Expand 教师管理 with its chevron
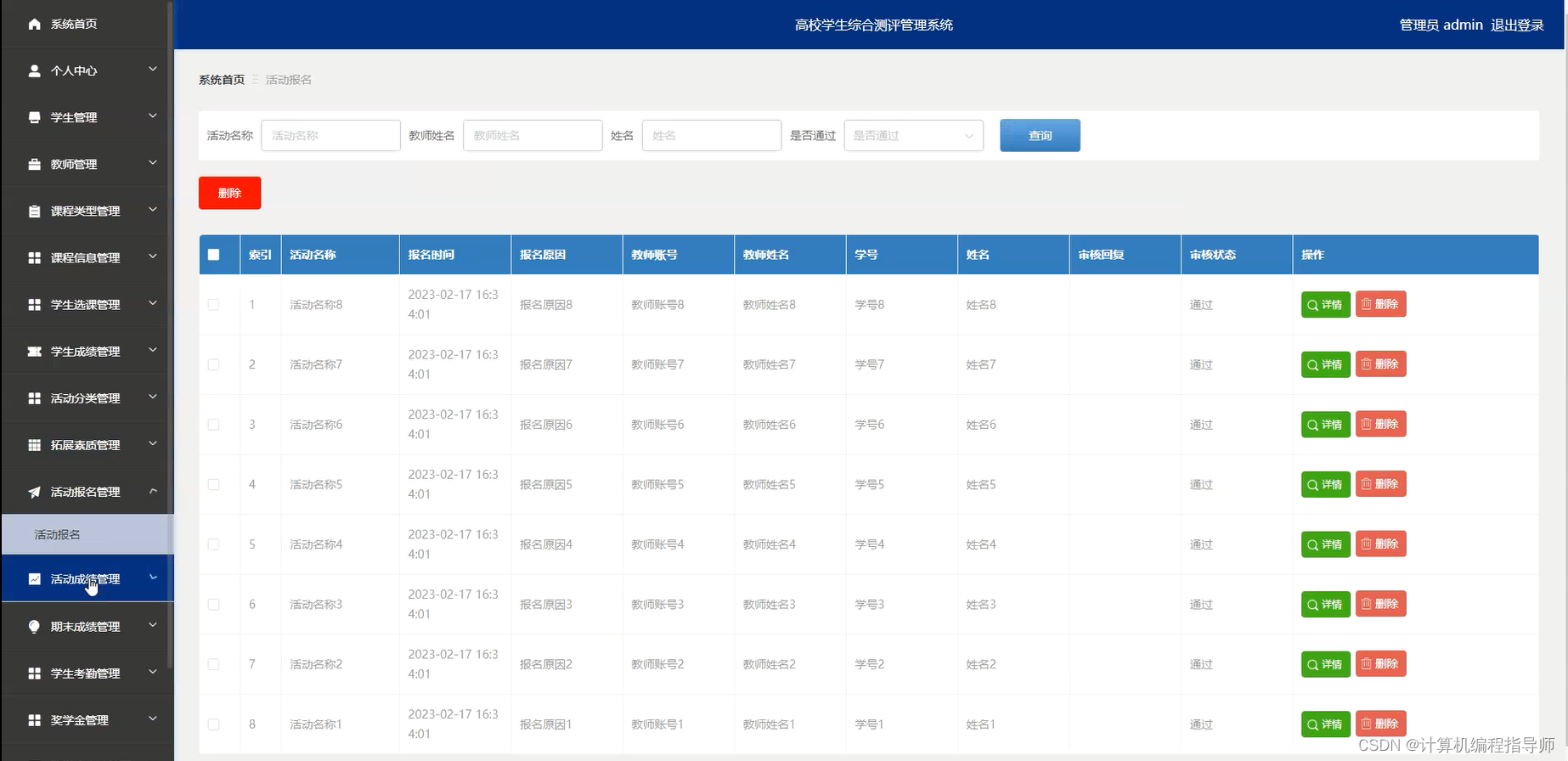 tap(153, 162)
